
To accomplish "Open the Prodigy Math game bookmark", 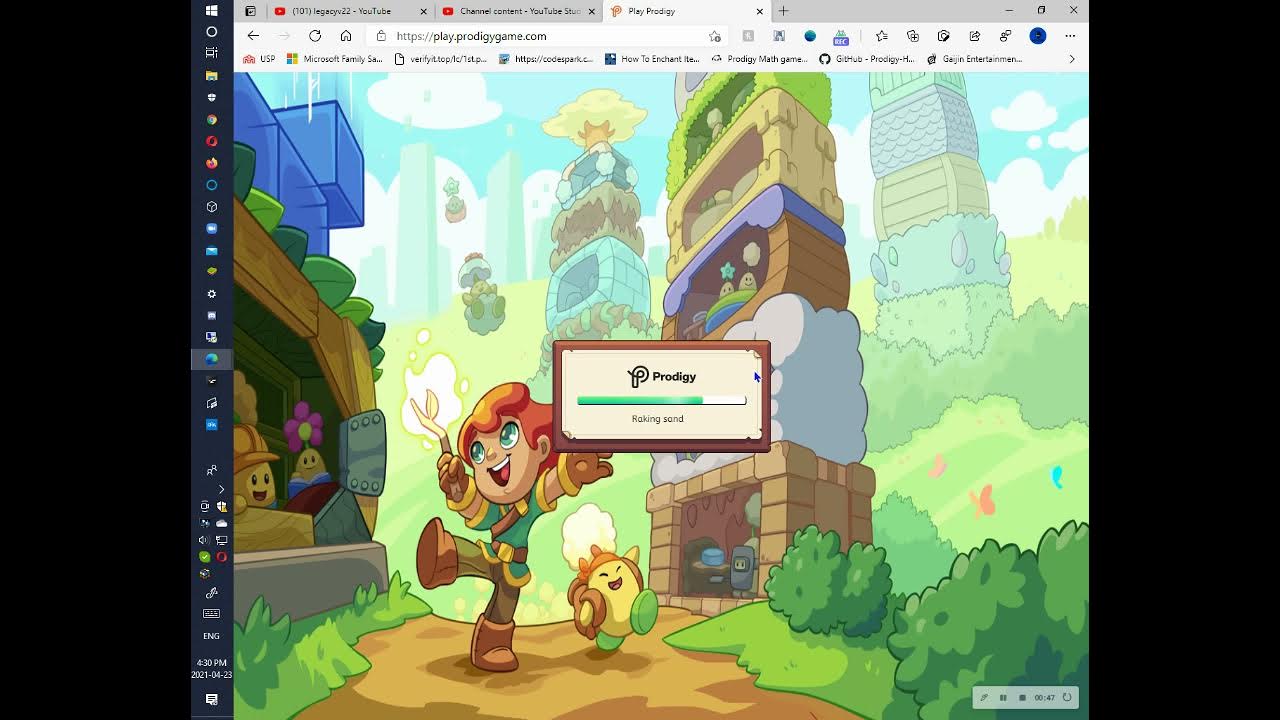I will pyautogui.click(x=759, y=59).
